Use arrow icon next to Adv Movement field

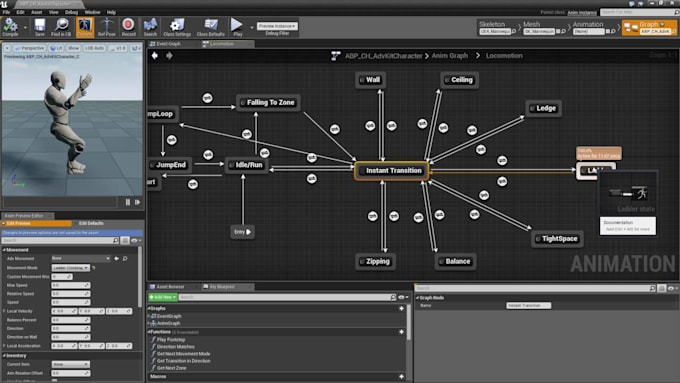pyautogui.click(x=117, y=259)
